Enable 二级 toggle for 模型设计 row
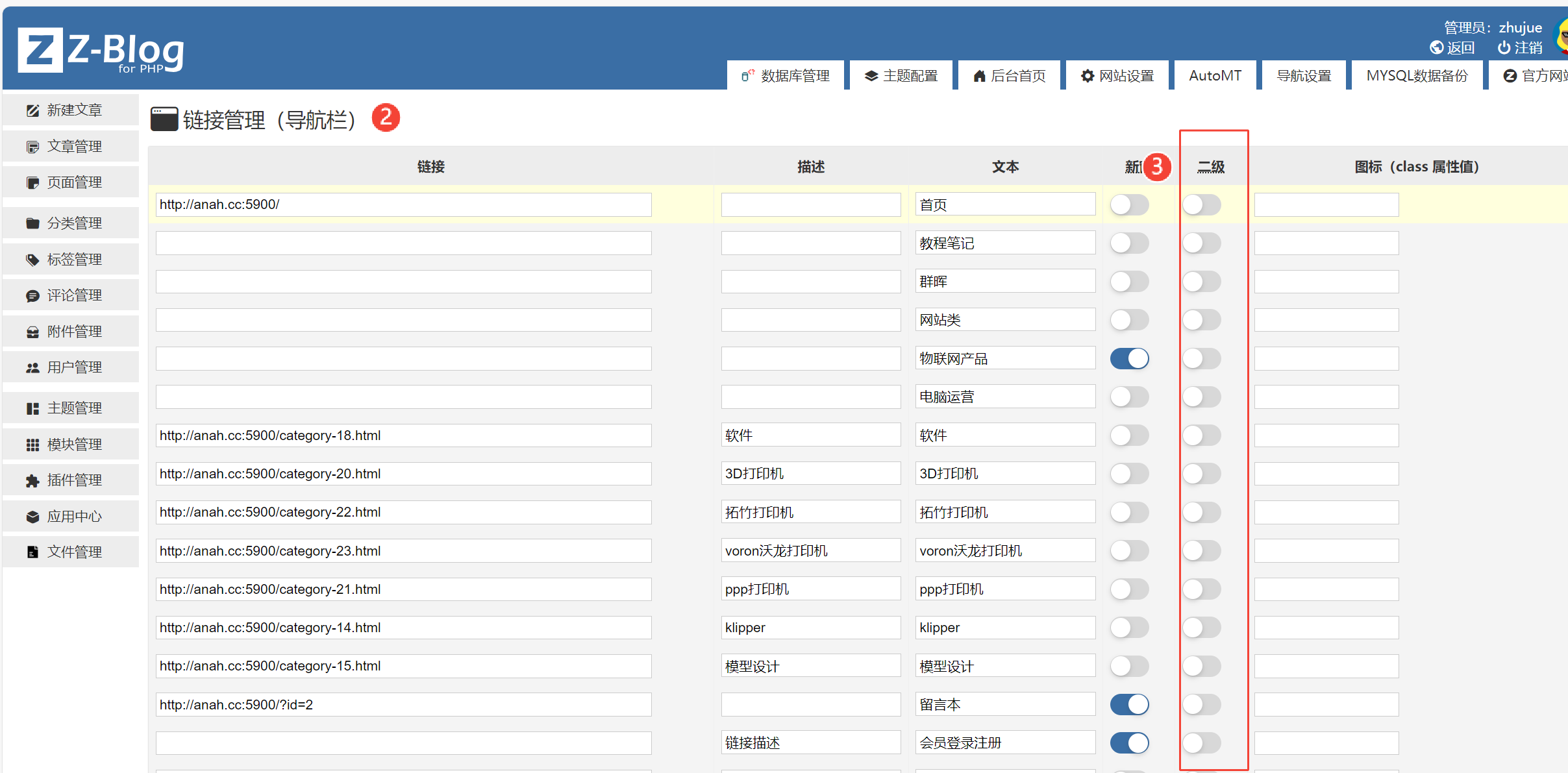The image size is (1568, 773). (1201, 666)
